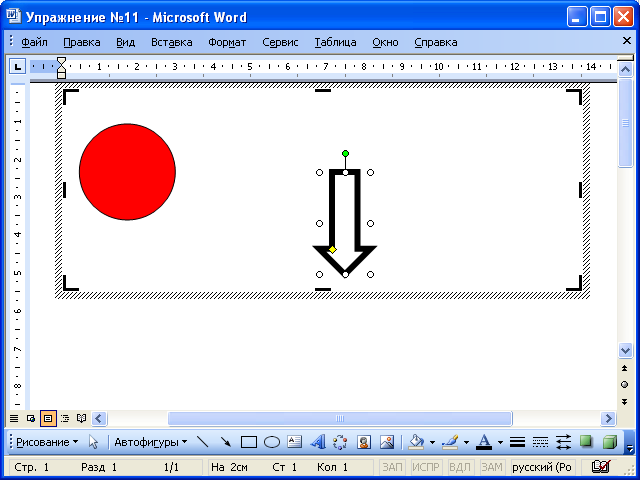The width and height of the screenshot is (640, 480).
Task: Toggle ЗАП macro recording indicator
Action: pos(392,467)
